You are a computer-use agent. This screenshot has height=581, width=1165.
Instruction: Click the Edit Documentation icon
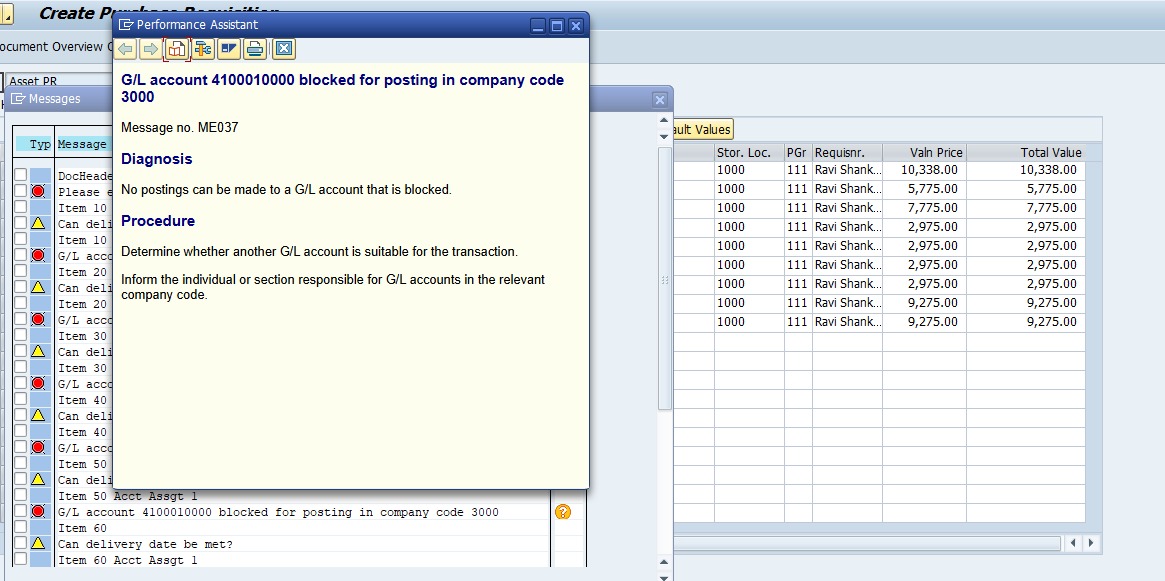click(x=229, y=49)
